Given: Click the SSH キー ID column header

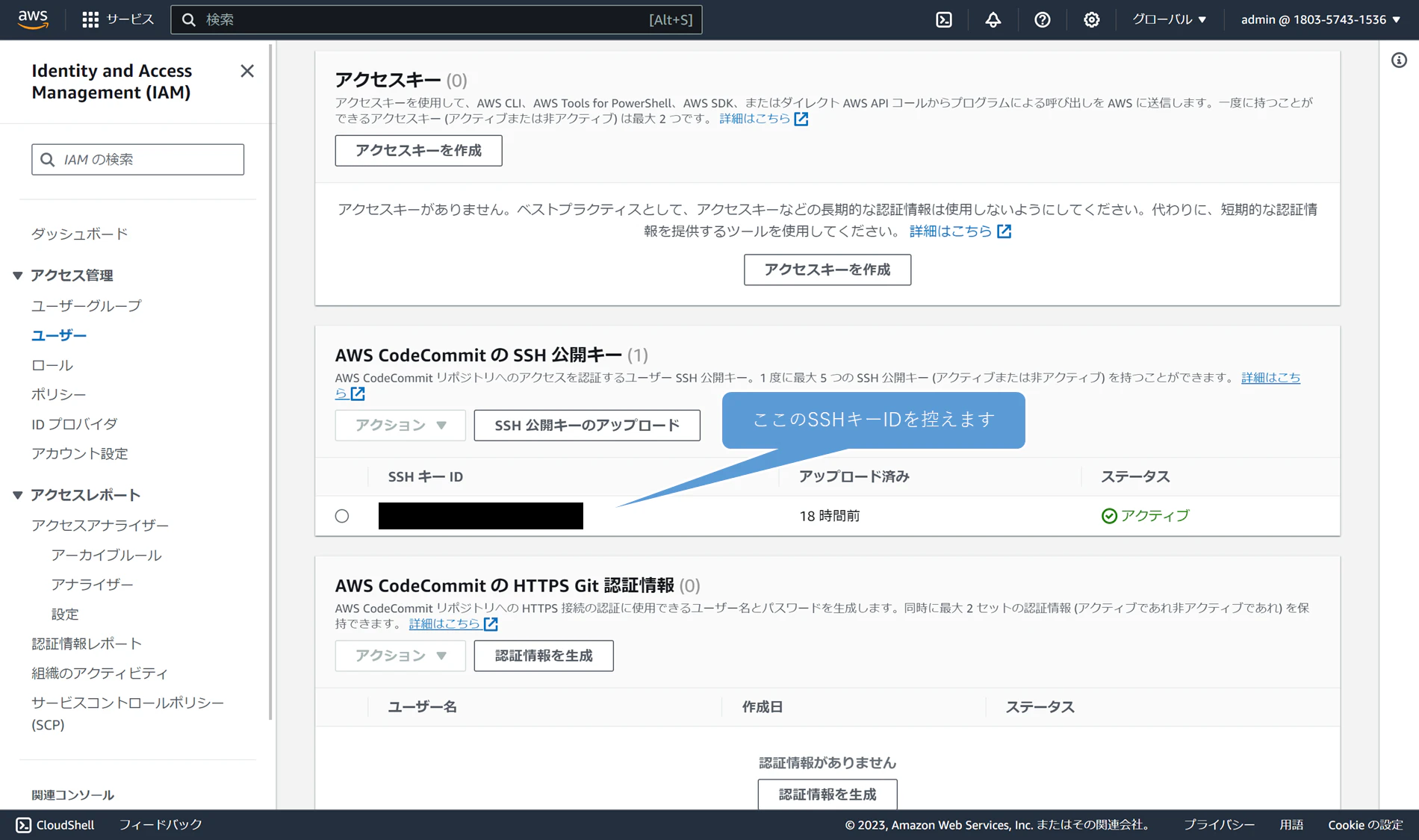Looking at the screenshot, I should point(425,477).
